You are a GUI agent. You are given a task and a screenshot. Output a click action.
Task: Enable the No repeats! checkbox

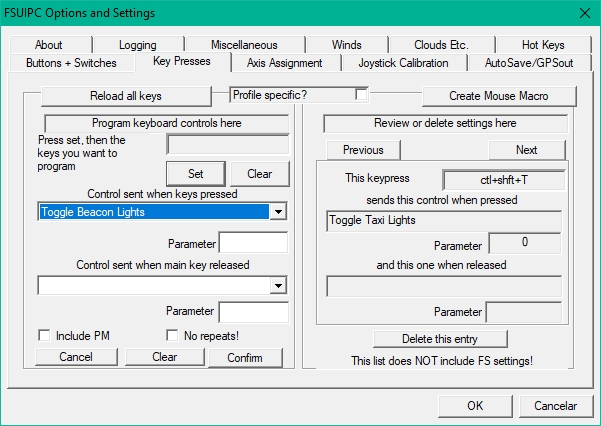pyautogui.click(x=172, y=336)
